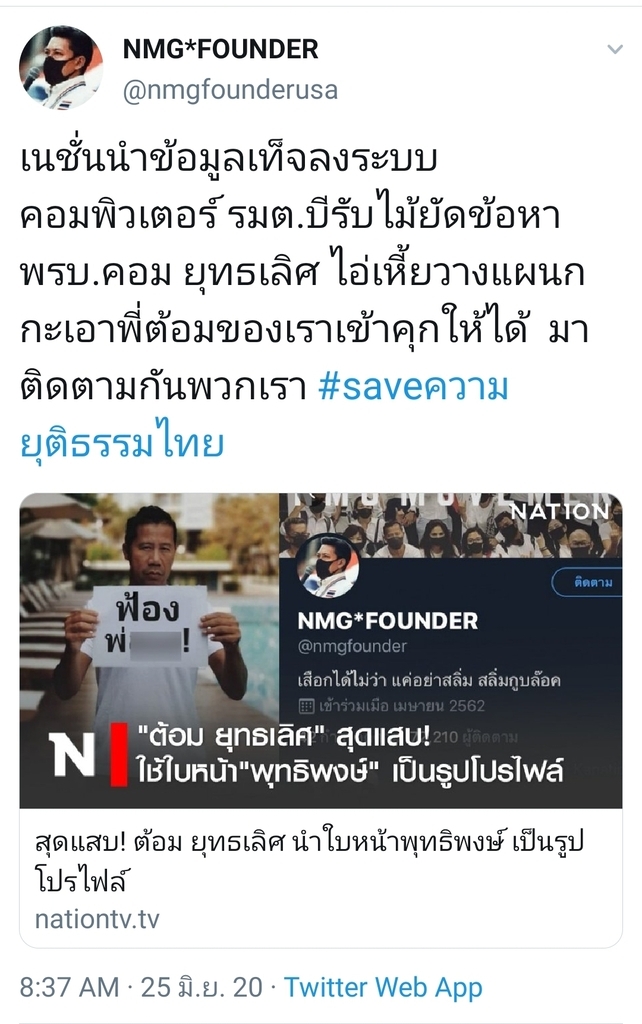Image resolution: width=642 pixels, height=1024 pixels.
Task: Click the white N logo on banner
Action: tap(72, 754)
